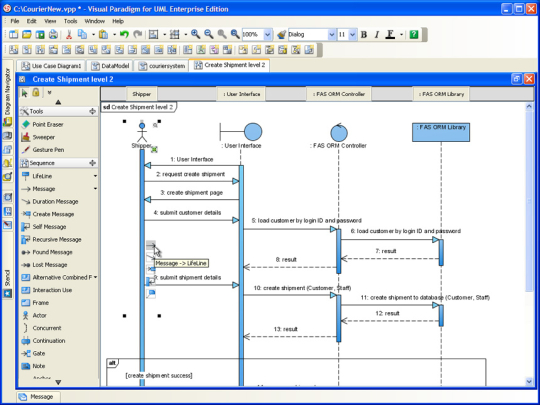Expand the Message tool variants arrow
The width and height of the screenshot is (540, 405).
point(95,189)
